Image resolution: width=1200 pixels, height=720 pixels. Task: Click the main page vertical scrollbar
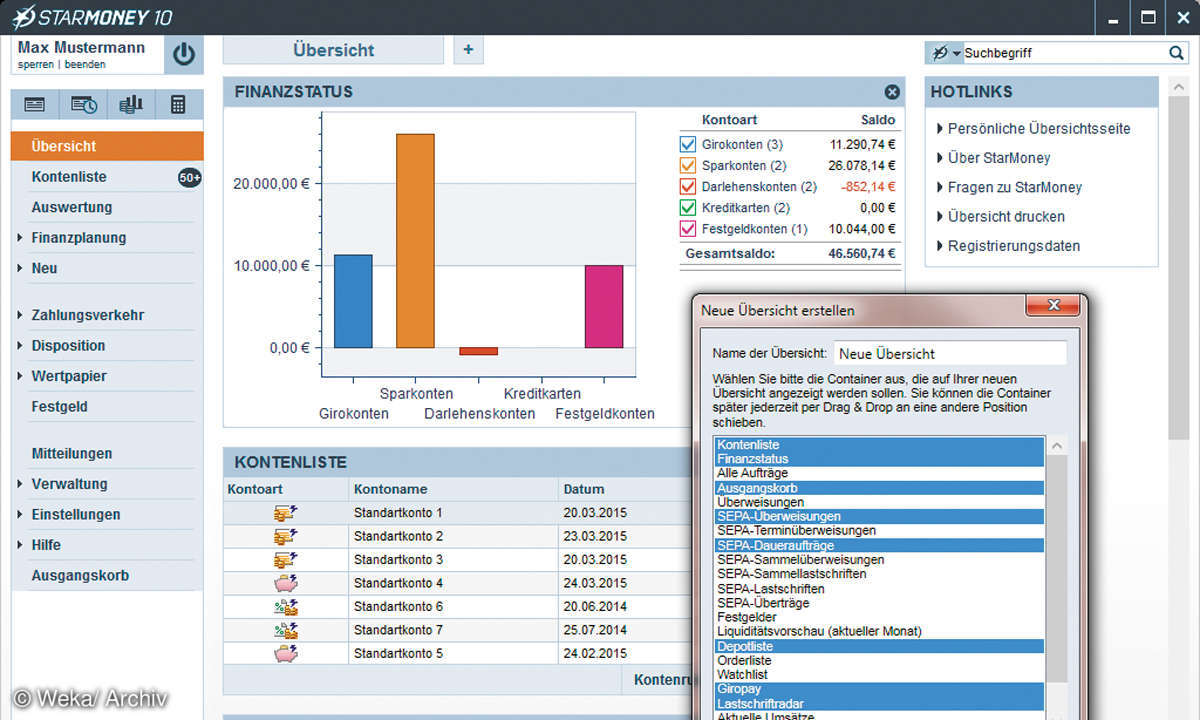1177,270
